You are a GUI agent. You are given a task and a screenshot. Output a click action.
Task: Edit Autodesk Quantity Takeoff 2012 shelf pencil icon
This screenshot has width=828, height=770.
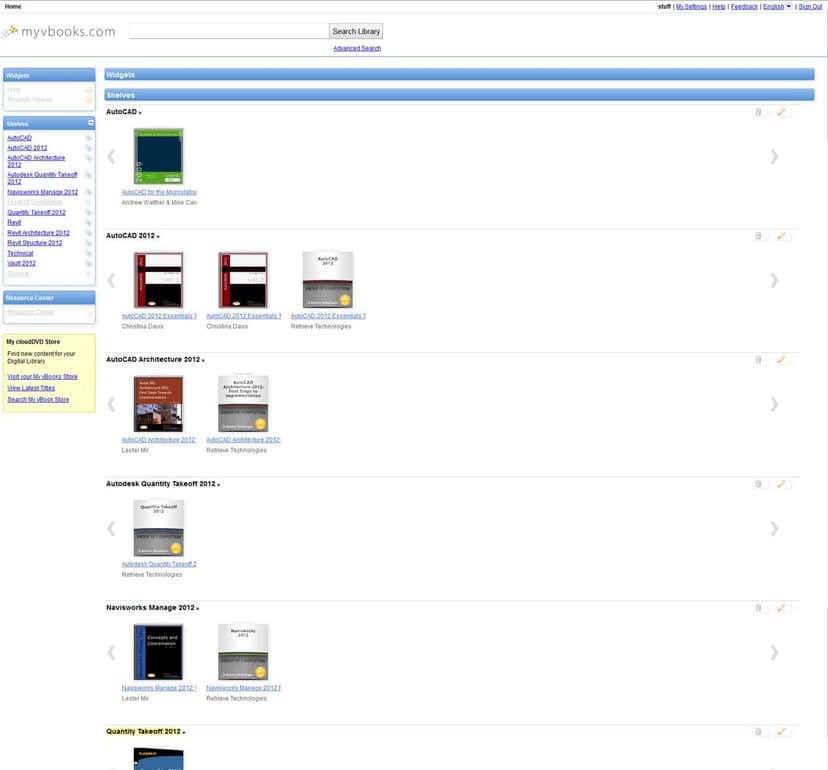point(781,484)
